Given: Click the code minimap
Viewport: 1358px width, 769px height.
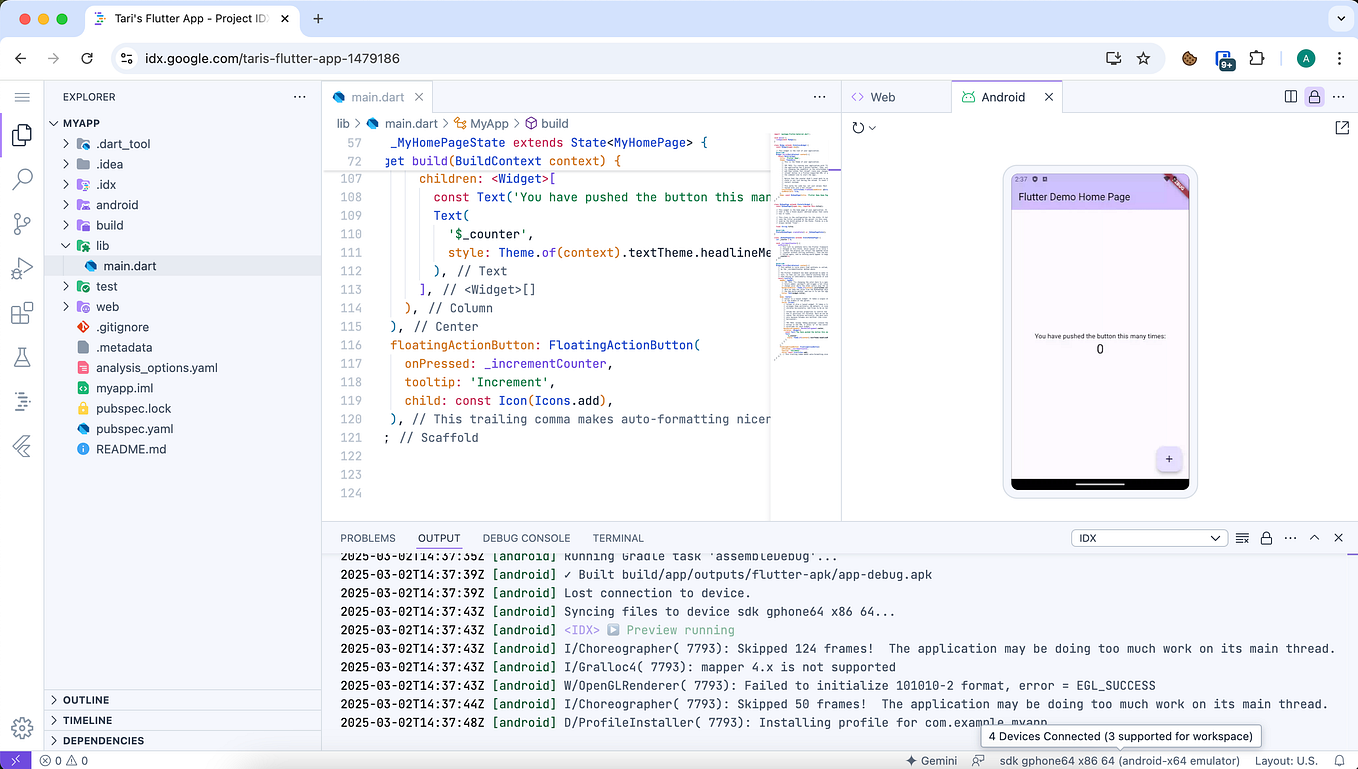Looking at the screenshot, I should [x=805, y=245].
